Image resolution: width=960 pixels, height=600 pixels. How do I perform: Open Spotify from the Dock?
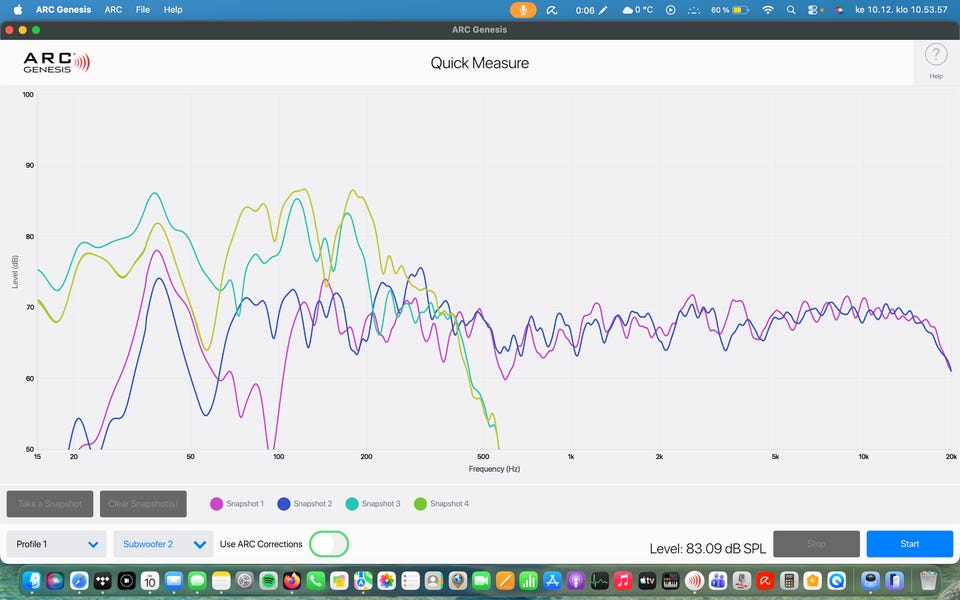click(268, 580)
